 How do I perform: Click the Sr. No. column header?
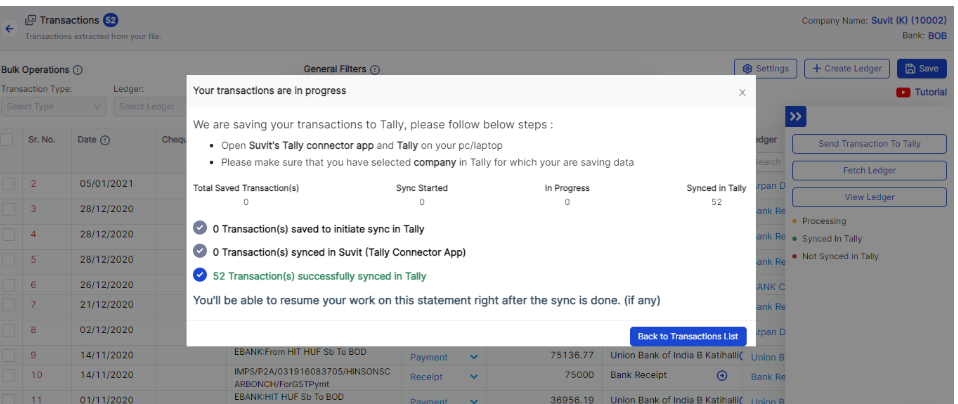(x=42, y=139)
